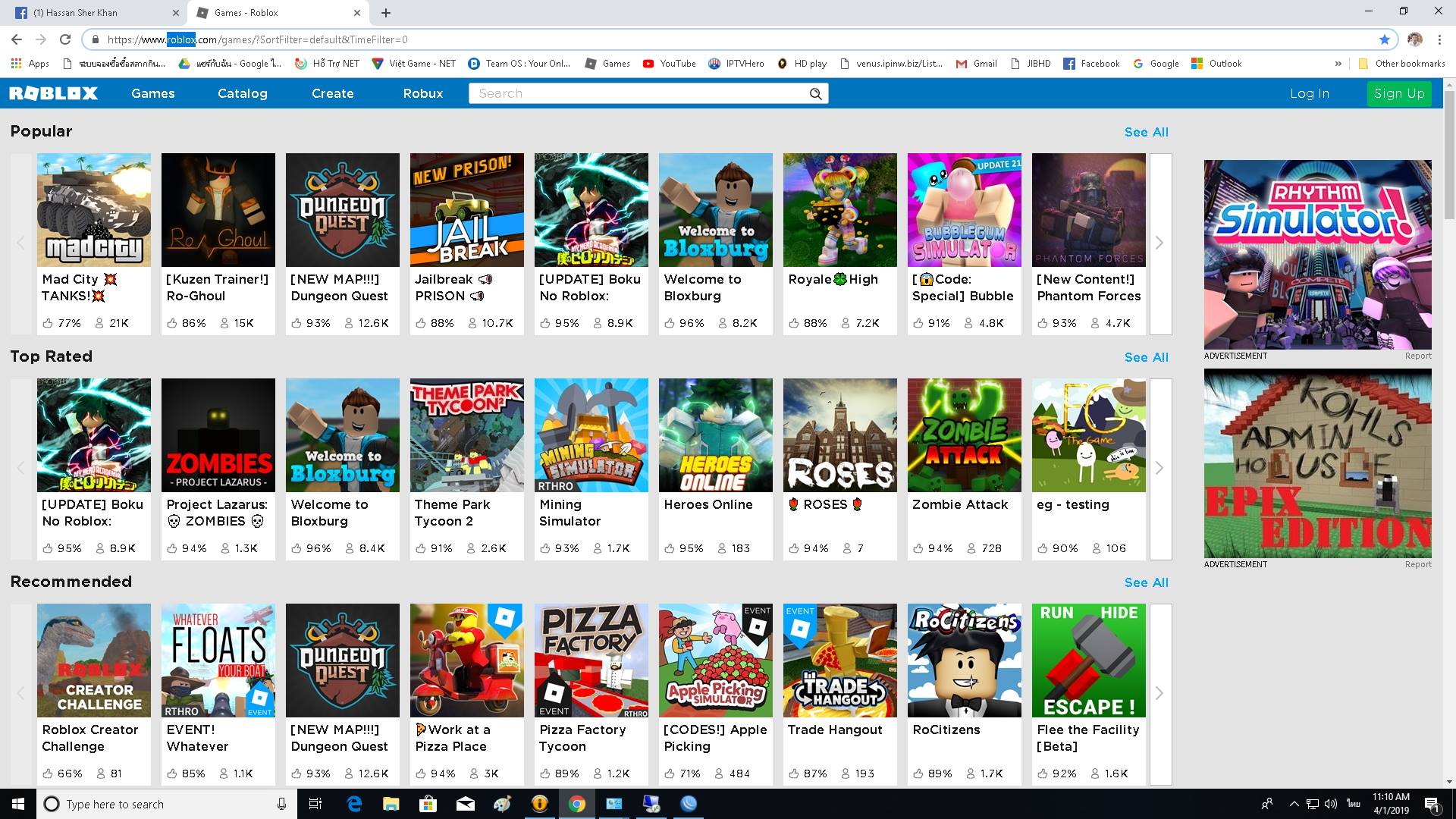Viewport: 1456px width, 819px height.
Task: Click the Roblox search input field
Action: (x=639, y=93)
